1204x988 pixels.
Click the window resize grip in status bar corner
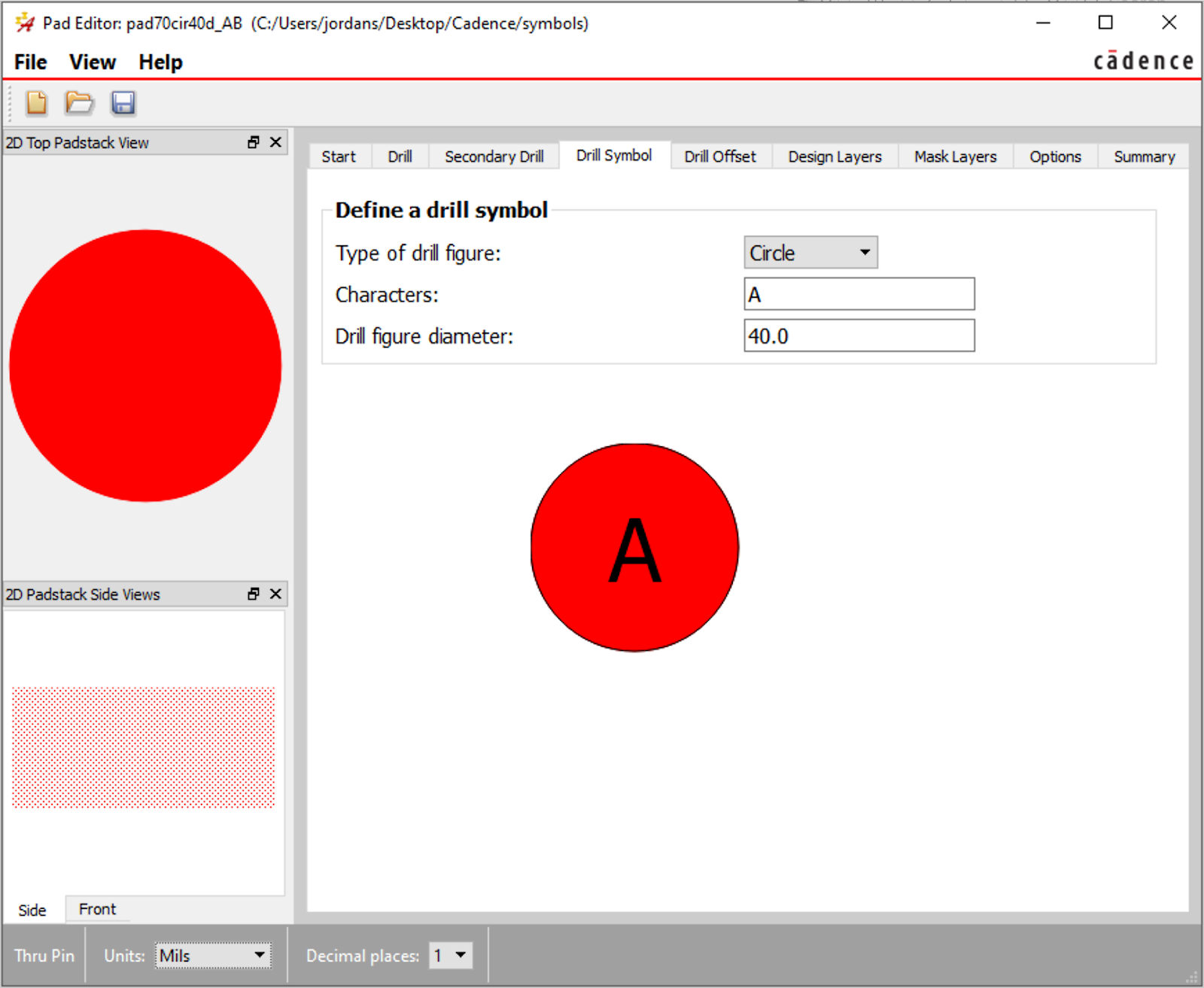click(1192, 977)
